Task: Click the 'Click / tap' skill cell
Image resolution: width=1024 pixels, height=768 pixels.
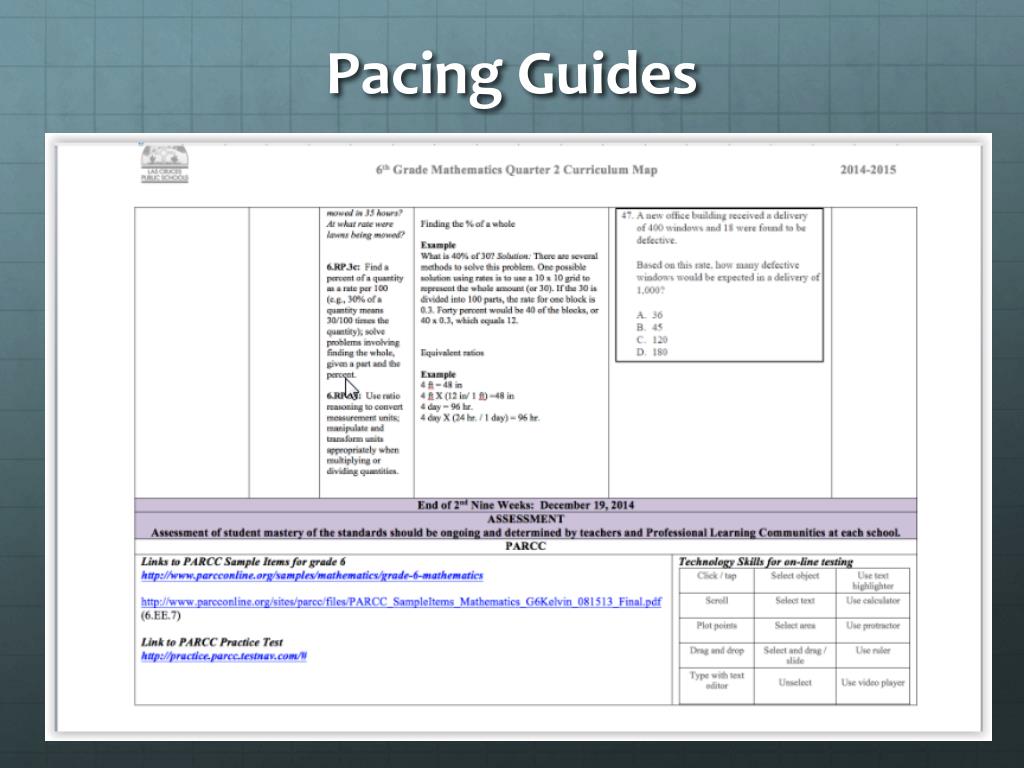Action: coord(716,581)
